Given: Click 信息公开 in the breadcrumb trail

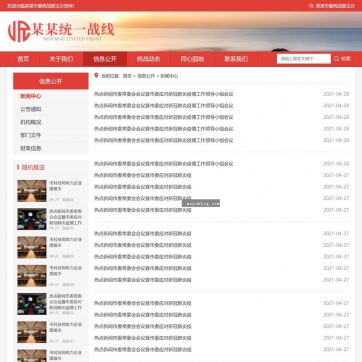Looking at the screenshot, I should (146, 76).
